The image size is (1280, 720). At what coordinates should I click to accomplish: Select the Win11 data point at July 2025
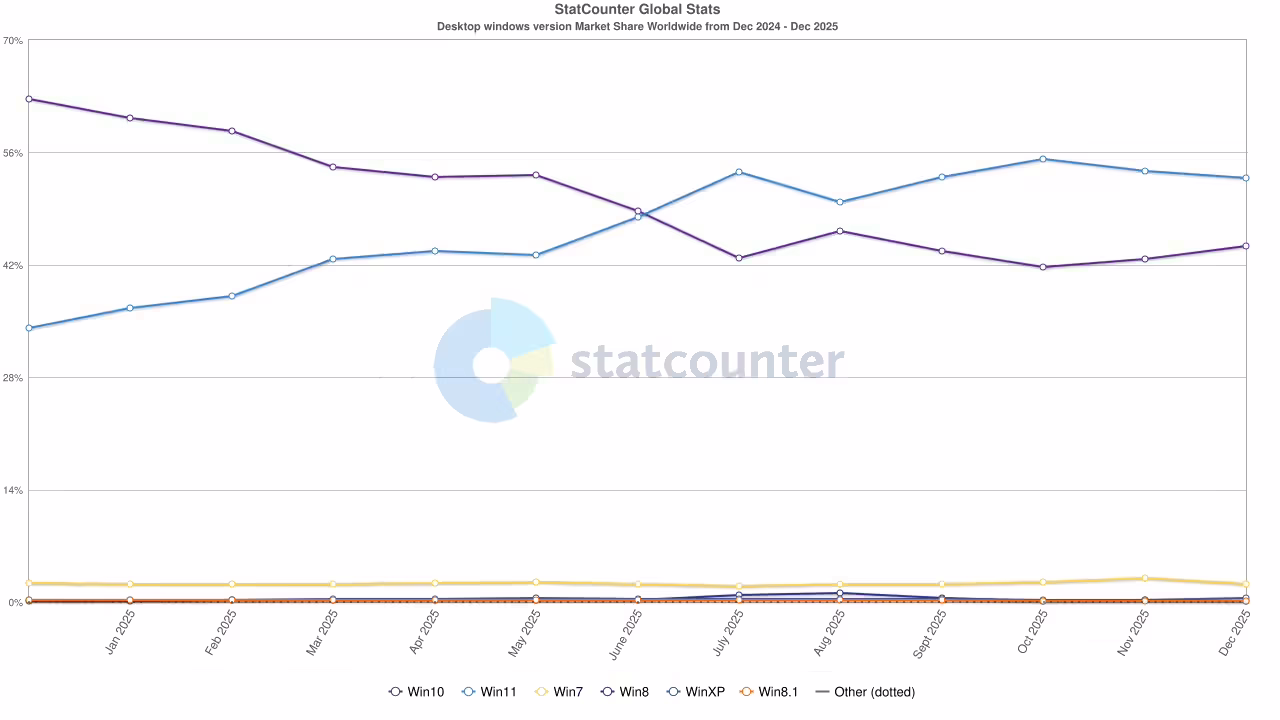pos(739,172)
